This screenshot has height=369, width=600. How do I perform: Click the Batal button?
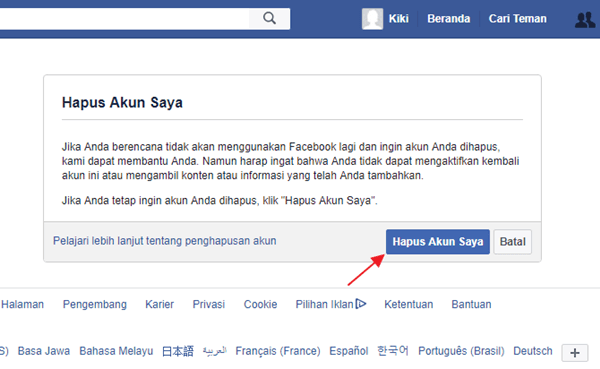coord(512,242)
